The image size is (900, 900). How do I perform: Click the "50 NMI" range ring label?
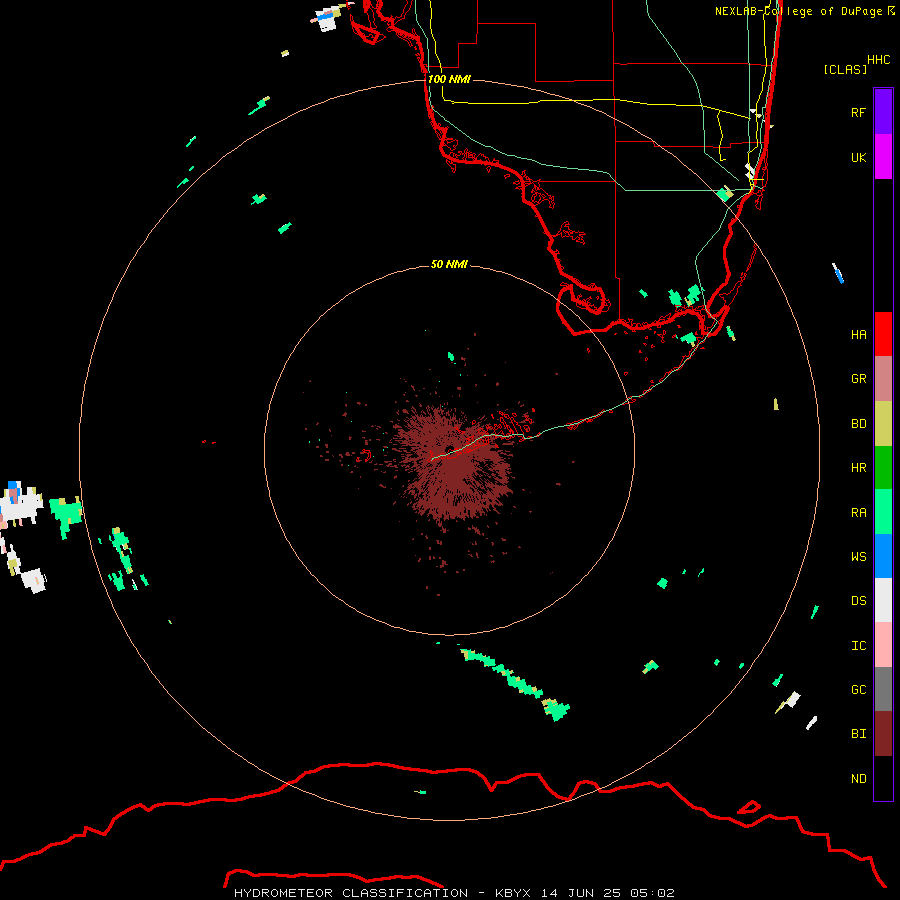(449, 264)
